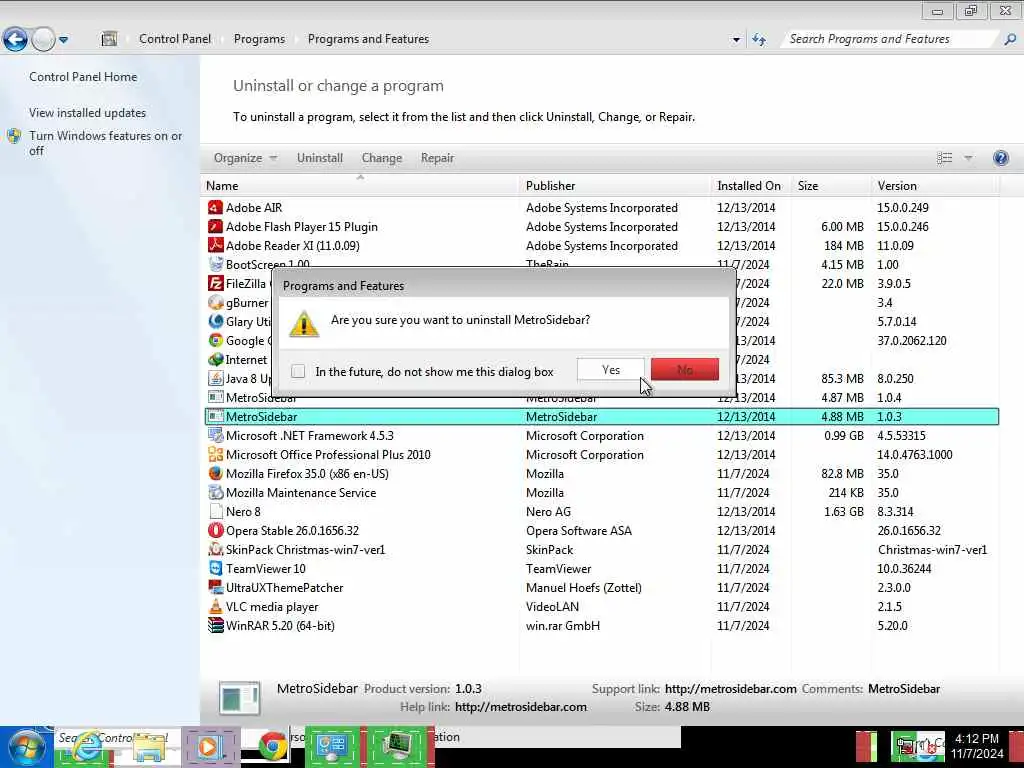Select the highlighted MetroSidebar 1.0.3 row

coord(601,417)
